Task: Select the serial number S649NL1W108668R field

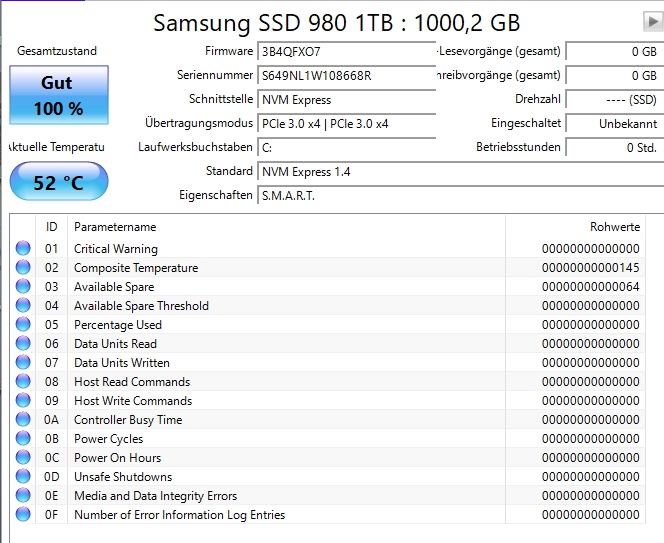Action: [346, 76]
